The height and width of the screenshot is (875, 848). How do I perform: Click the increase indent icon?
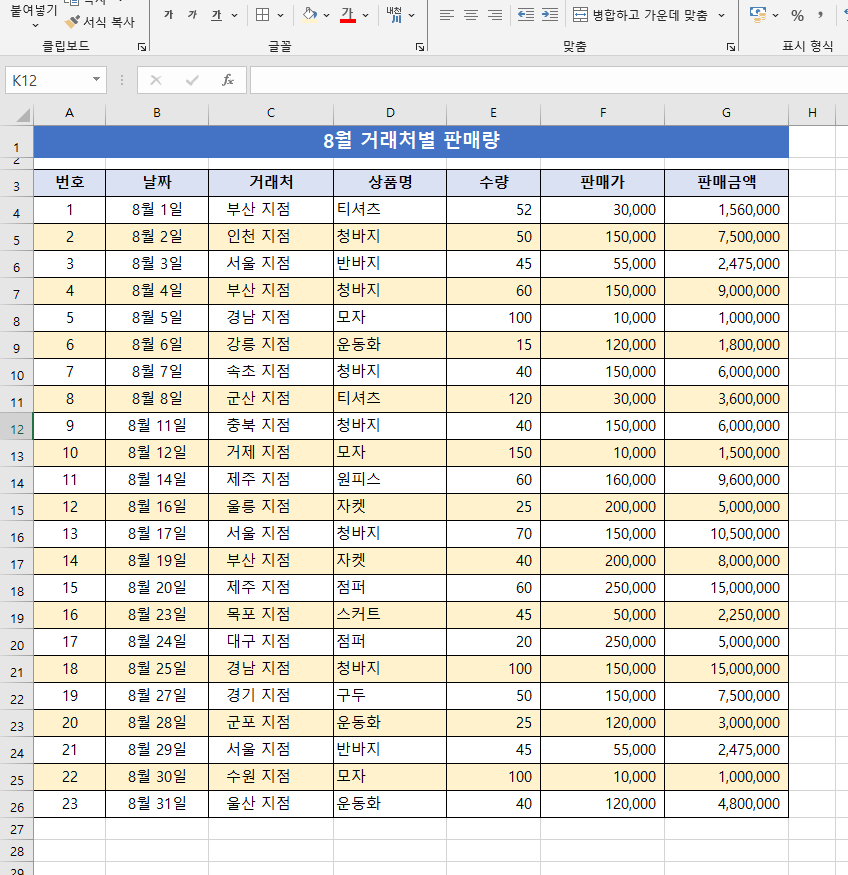tap(550, 15)
